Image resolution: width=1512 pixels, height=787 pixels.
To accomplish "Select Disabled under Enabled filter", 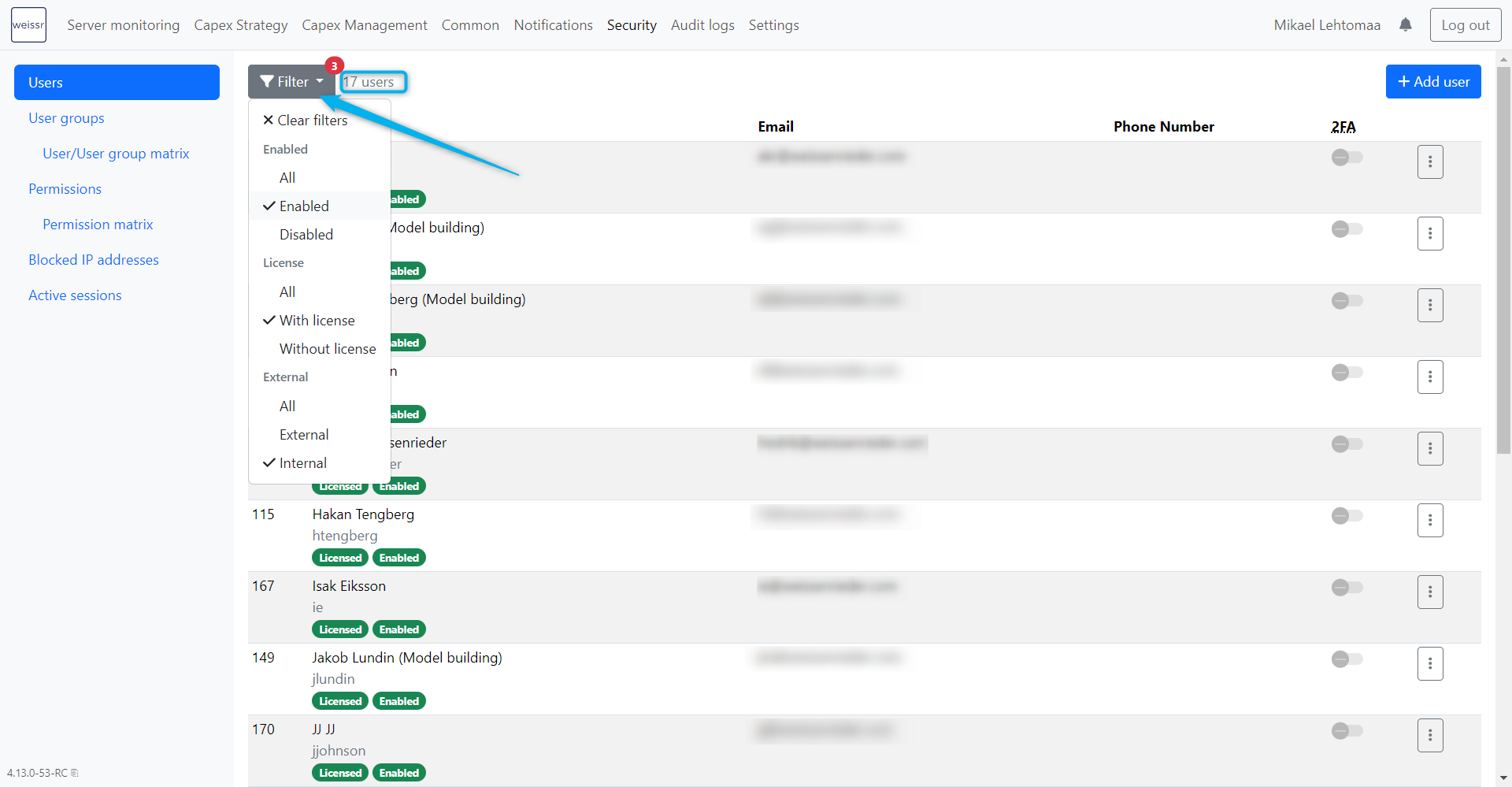I will point(320,235).
